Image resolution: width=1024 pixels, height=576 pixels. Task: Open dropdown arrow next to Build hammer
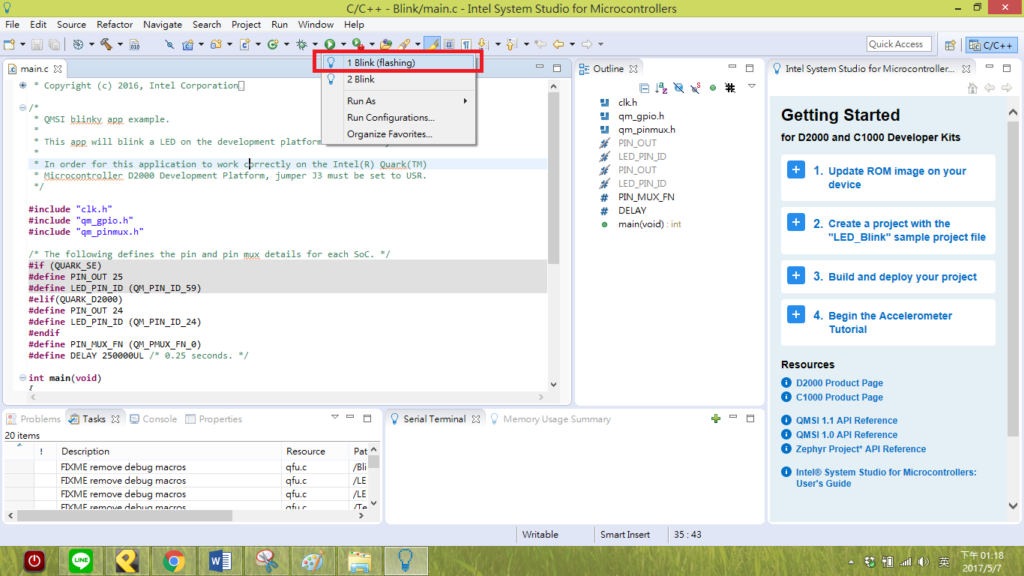[120, 44]
